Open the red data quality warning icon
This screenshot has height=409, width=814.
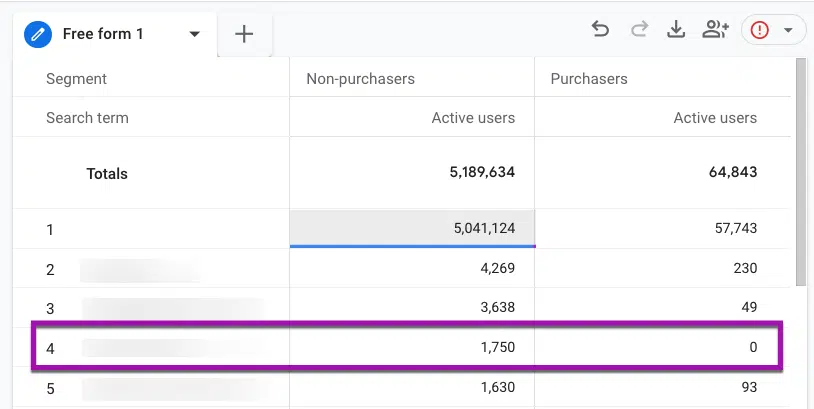coord(759,30)
